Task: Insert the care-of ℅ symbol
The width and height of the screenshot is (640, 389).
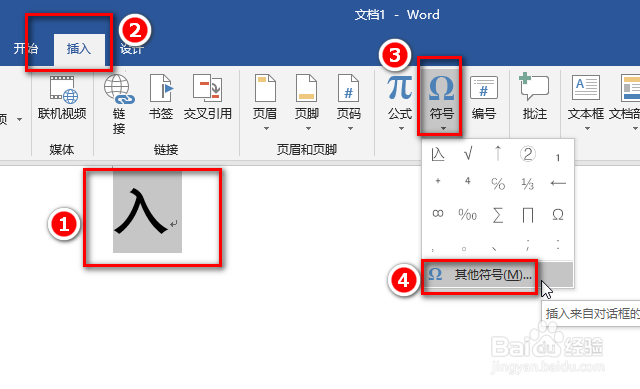Action: pyautogui.click(x=498, y=184)
